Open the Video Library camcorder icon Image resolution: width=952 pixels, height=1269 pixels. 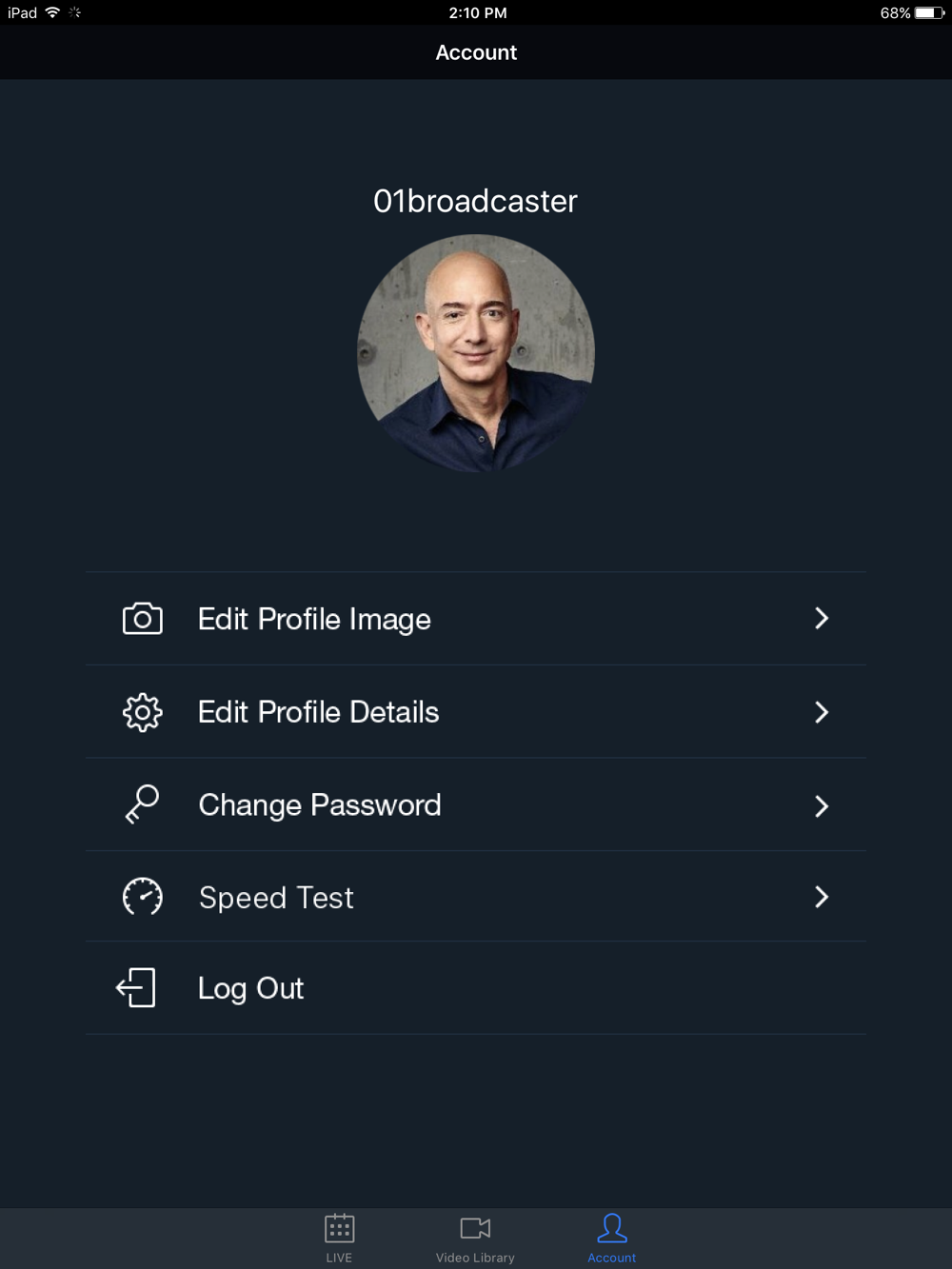click(x=475, y=1228)
